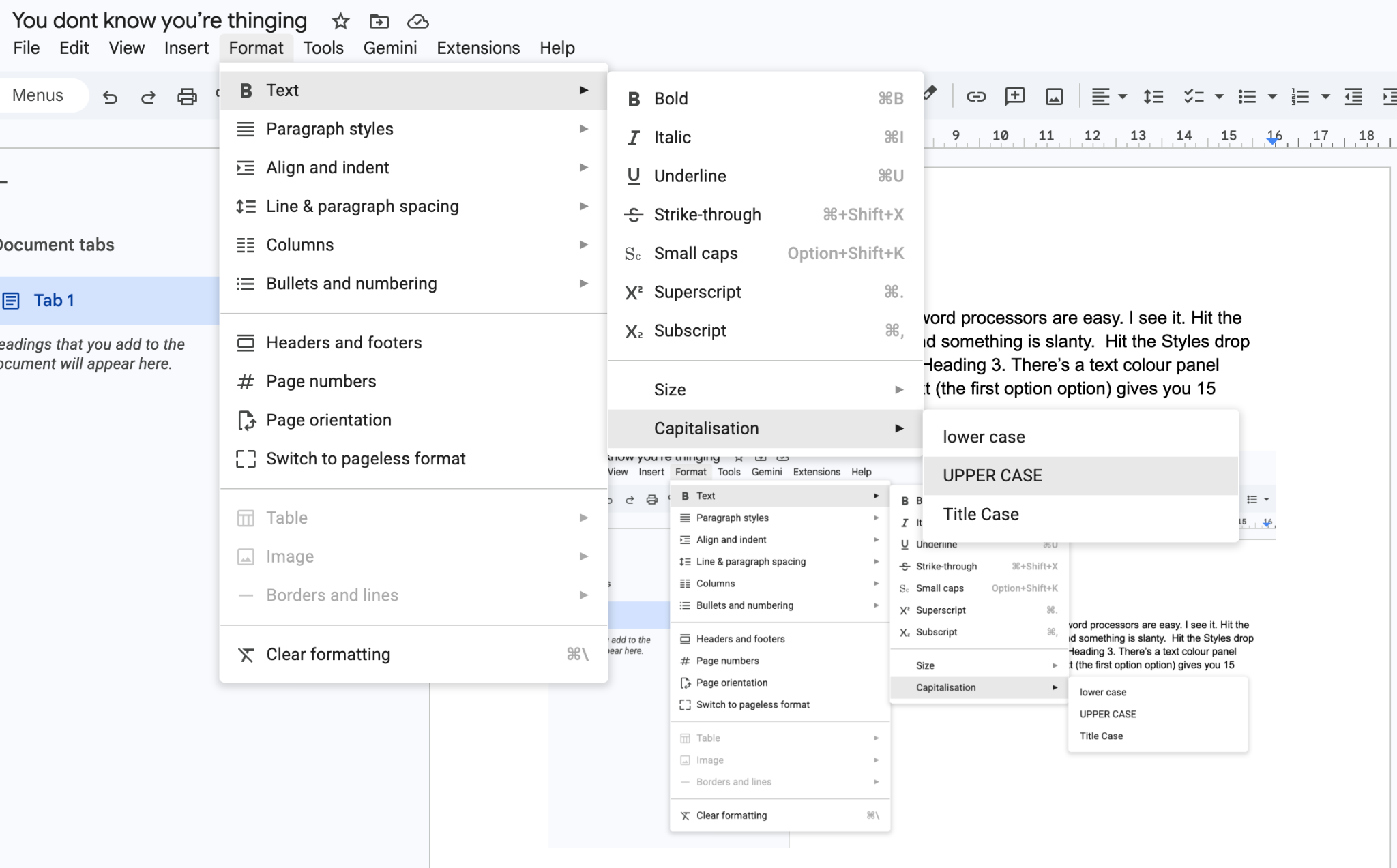Check cloud save status icon
Viewport: 1397px width, 868px height.
tap(417, 21)
